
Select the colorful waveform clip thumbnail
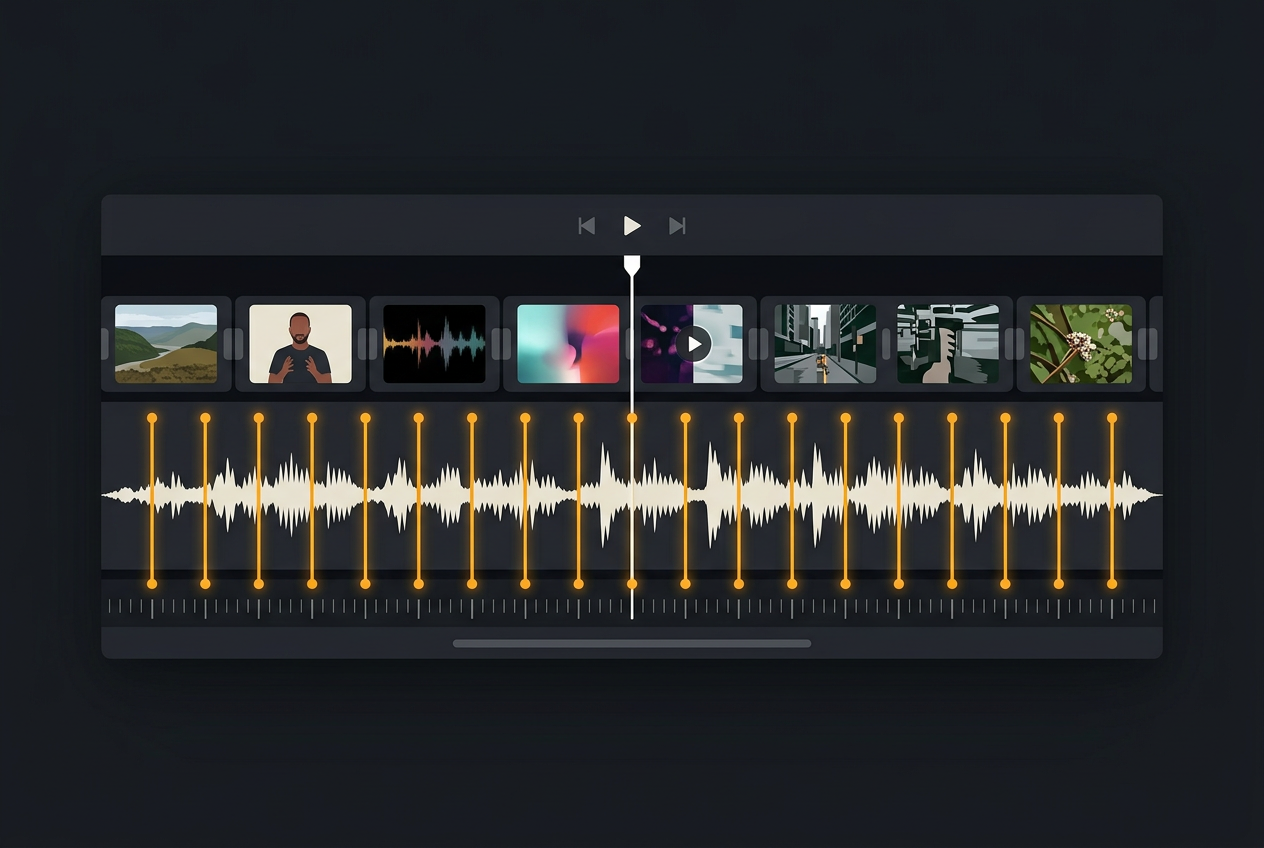(434, 344)
